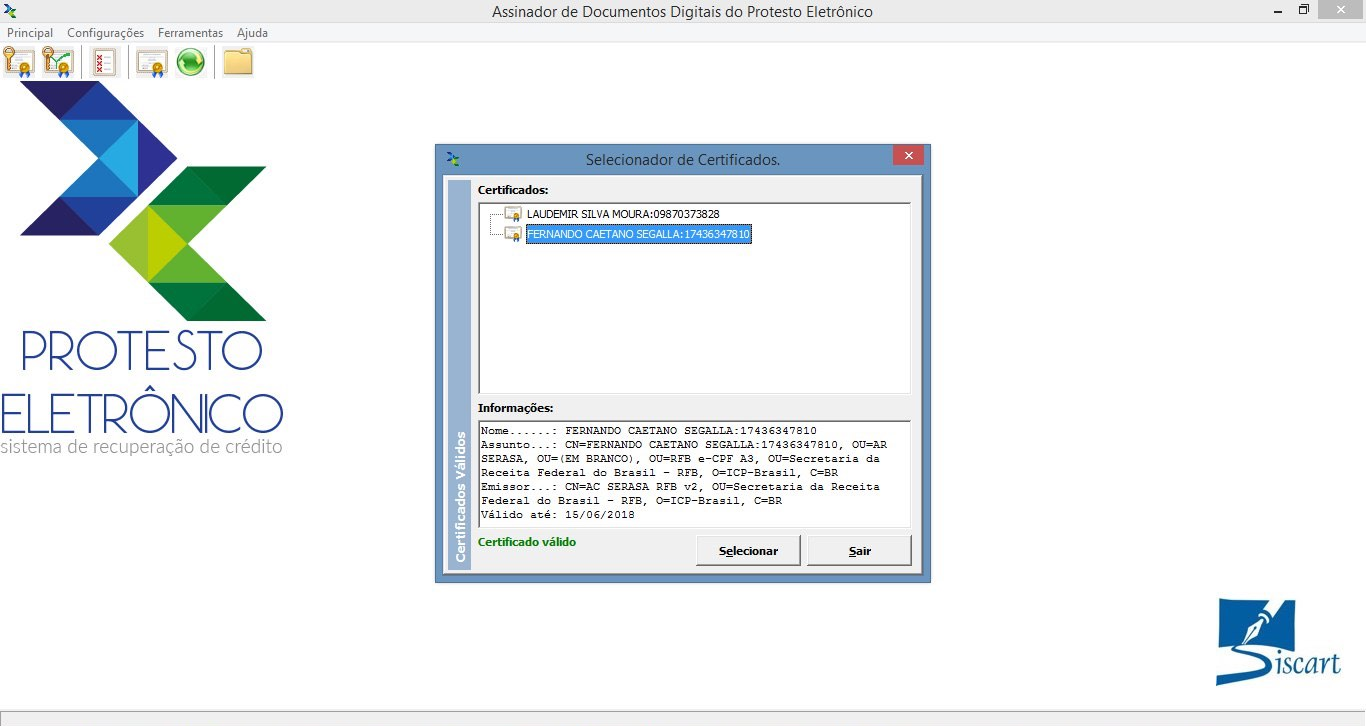The image size is (1366, 726).
Task: Click the 'Válido até: 15/06/2018' line
Action: point(557,515)
